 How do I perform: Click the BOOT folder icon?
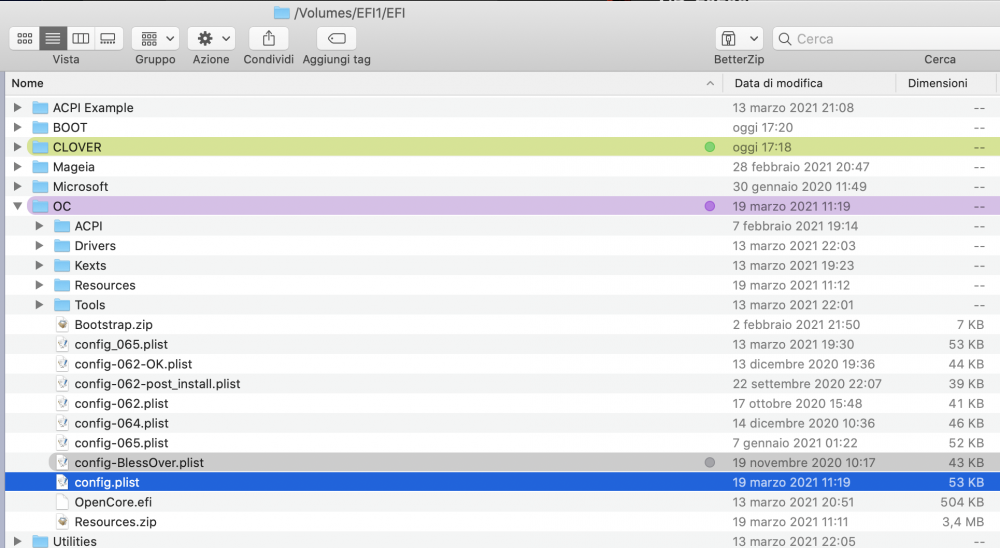(x=40, y=128)
